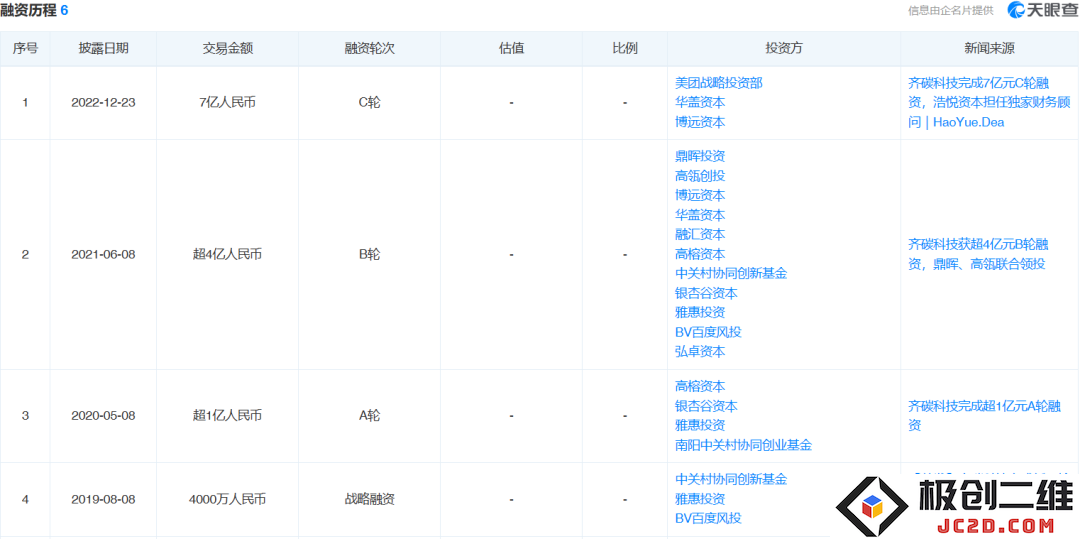
Task: Click the 新闻来源 column header
Action: pos(990,49)
